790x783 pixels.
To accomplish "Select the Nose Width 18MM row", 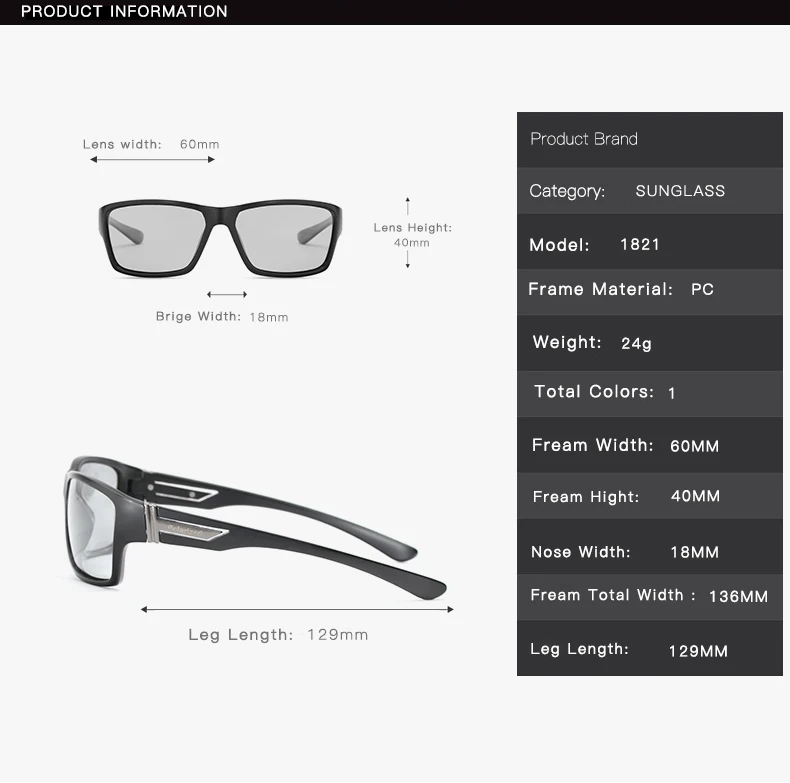I will pyautogui.click(x=649, y=547).
